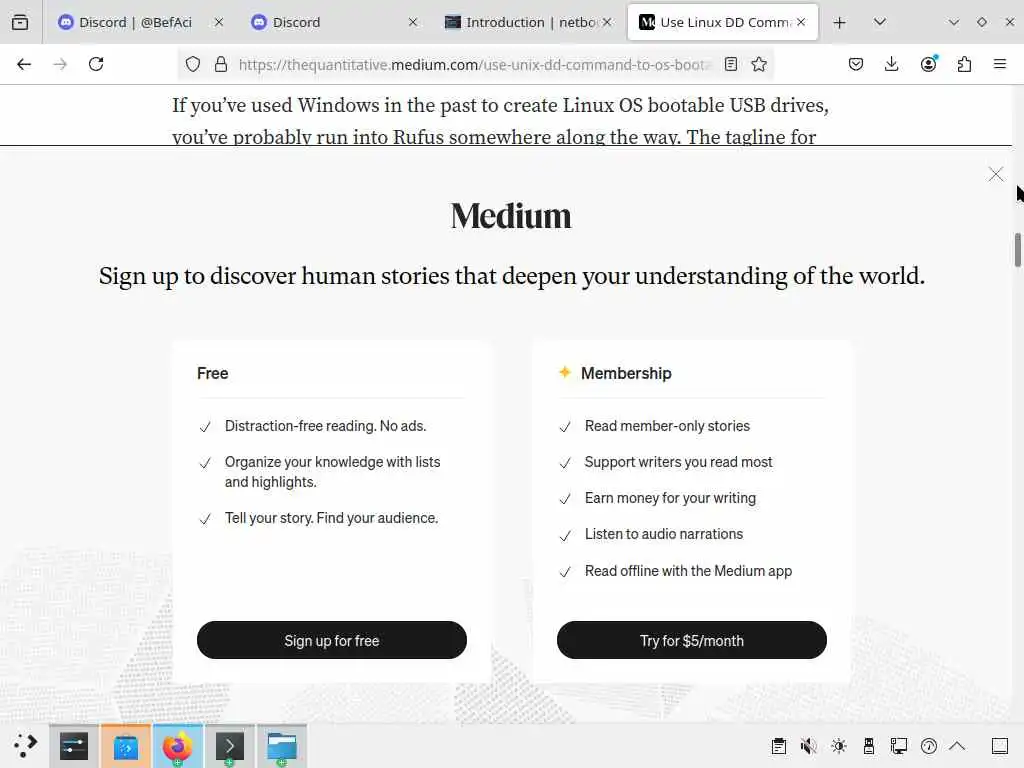
Task: Click the Free plan heading
Action: click(213, 374)
